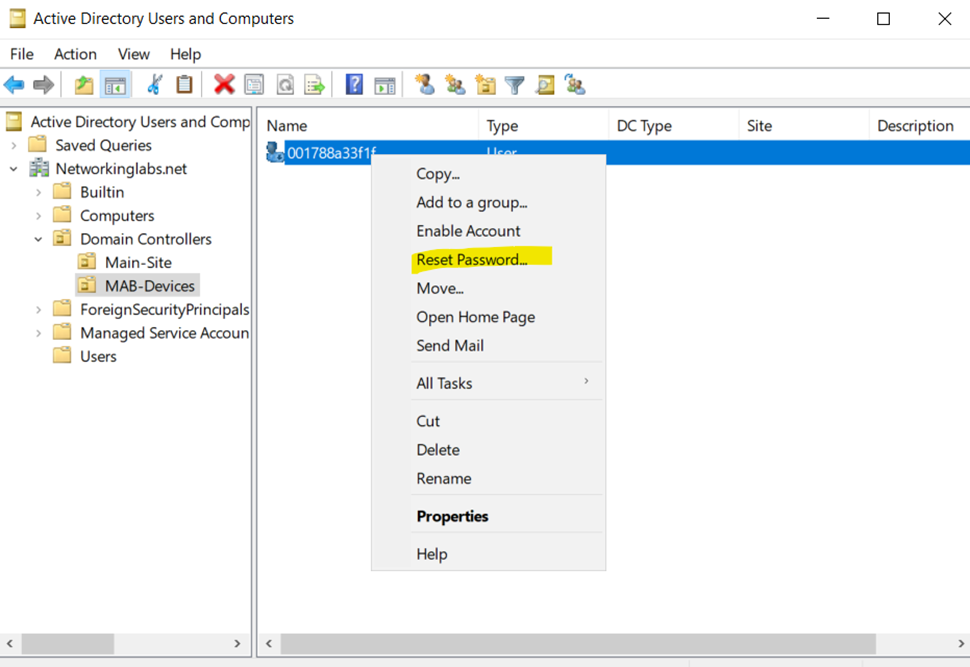Click the red X Delete icon
This screenshot has width=970, height=667.
click(224, 85)
